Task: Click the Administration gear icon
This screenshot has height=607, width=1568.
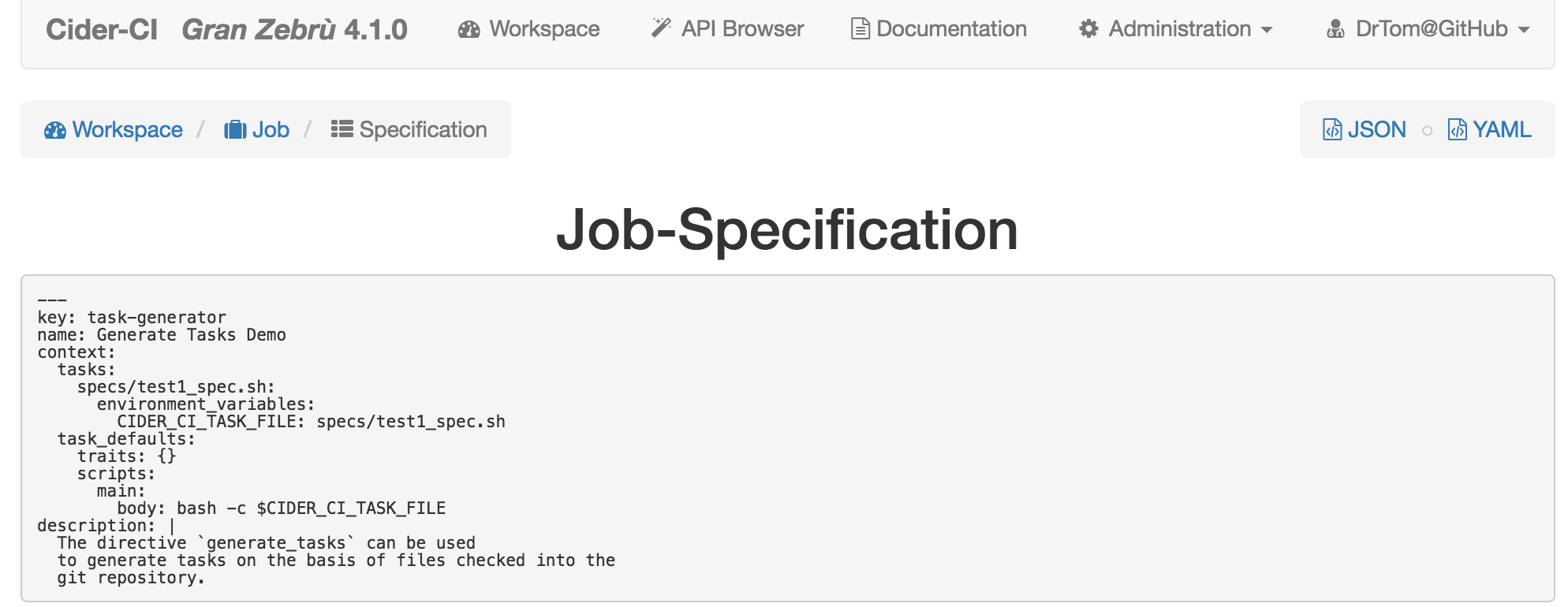Action: [x=1089, y=29]
